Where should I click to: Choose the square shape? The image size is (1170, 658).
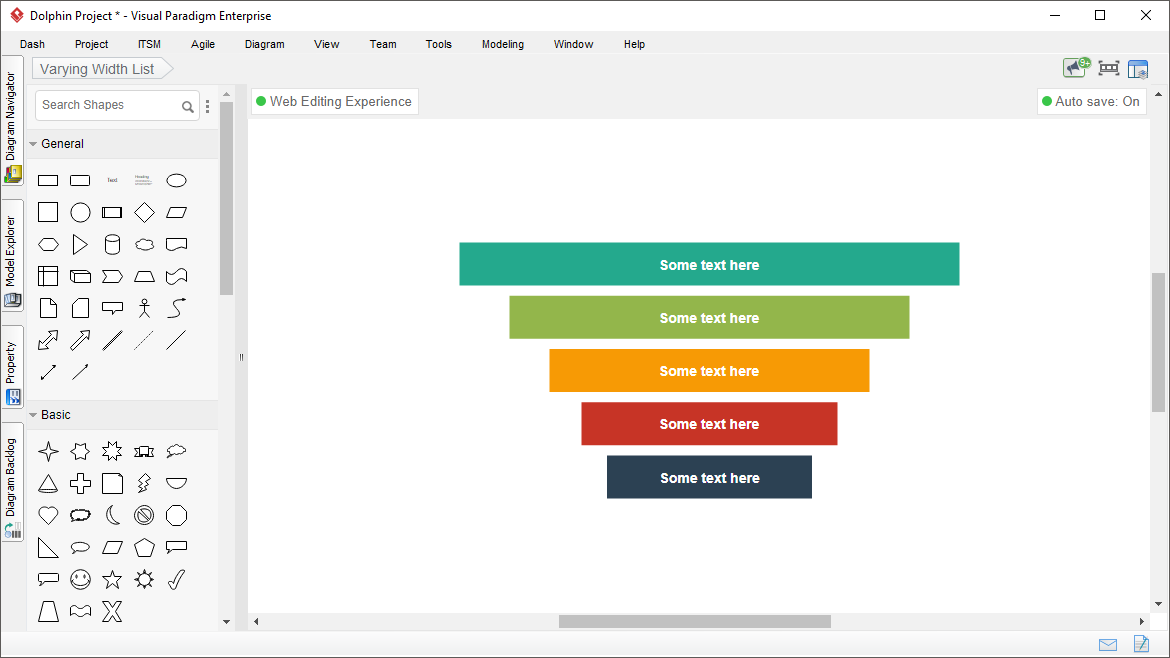point(48,213)
